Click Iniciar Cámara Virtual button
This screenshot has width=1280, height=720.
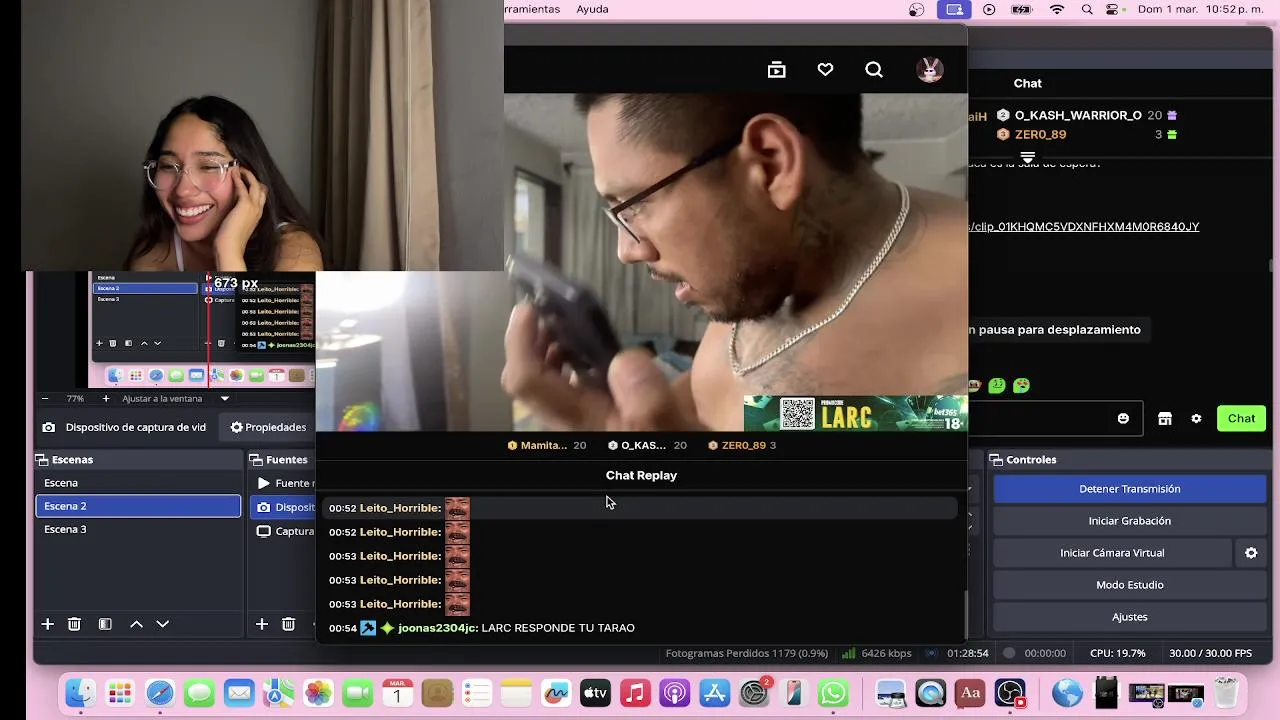tap(1112, 553)
